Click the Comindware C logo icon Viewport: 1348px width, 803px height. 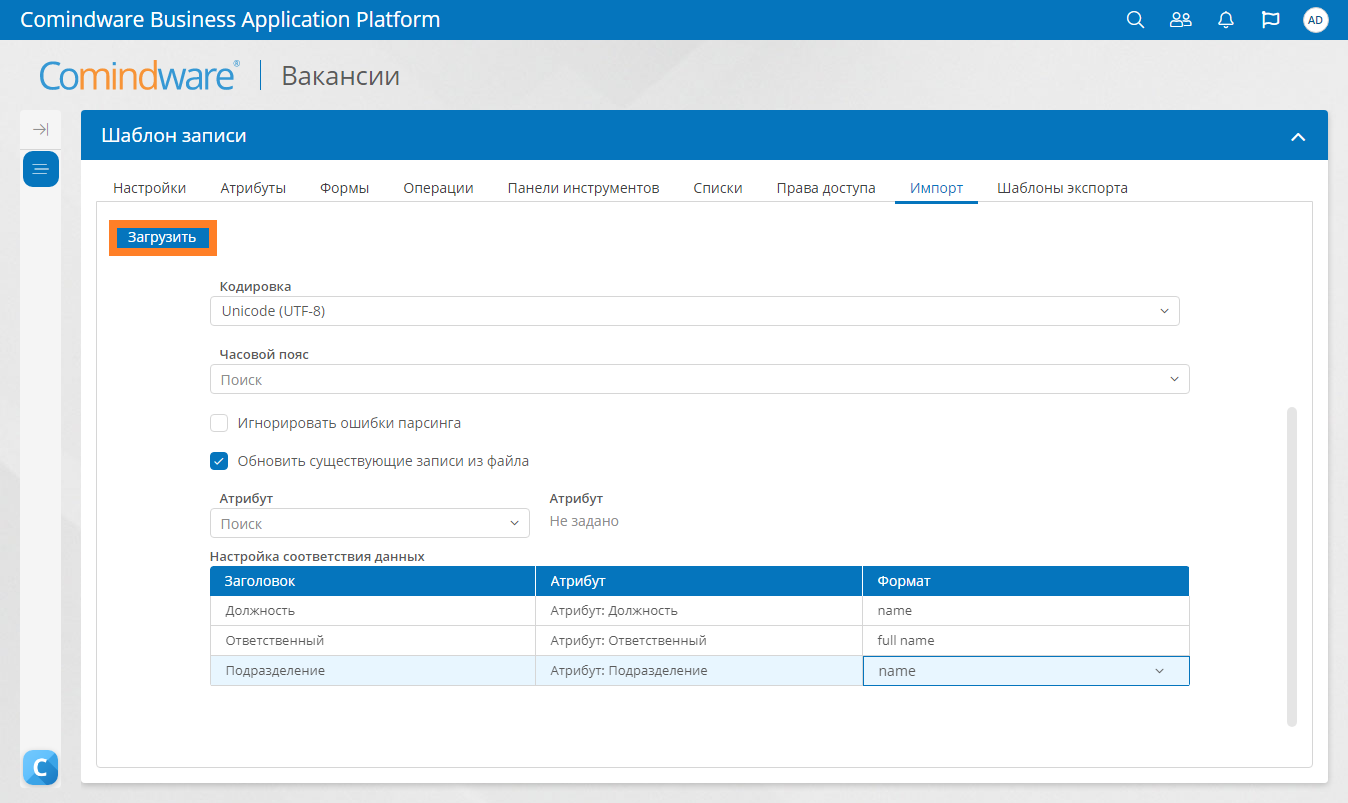[40, 767]
